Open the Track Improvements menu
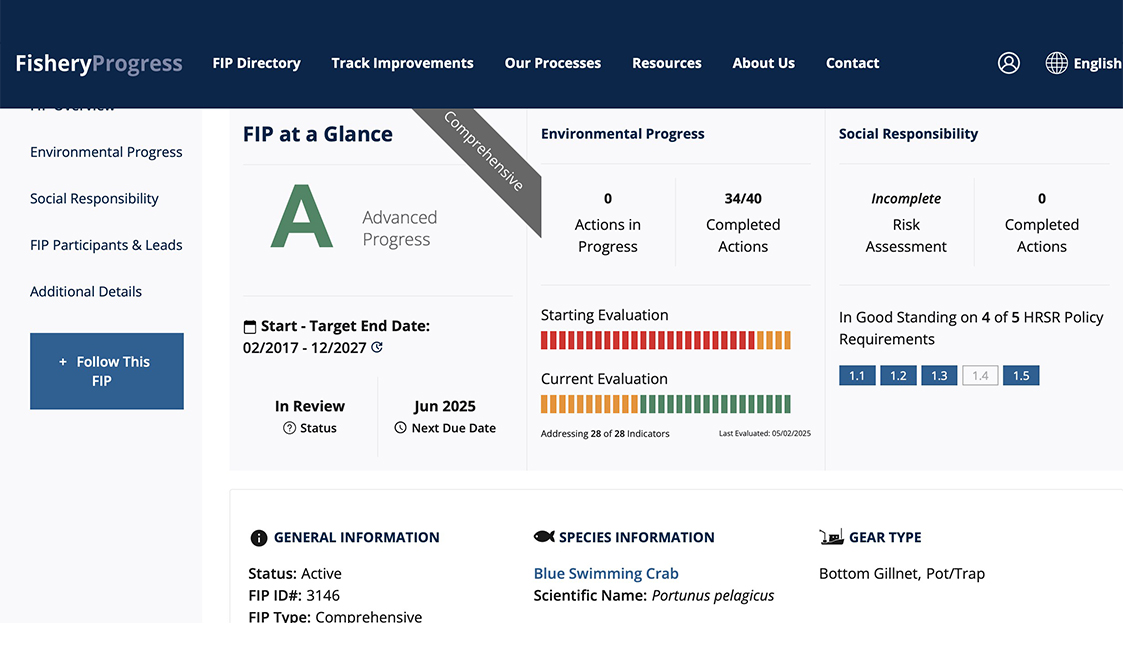The image size is (1123, 645). pos(402,63)
